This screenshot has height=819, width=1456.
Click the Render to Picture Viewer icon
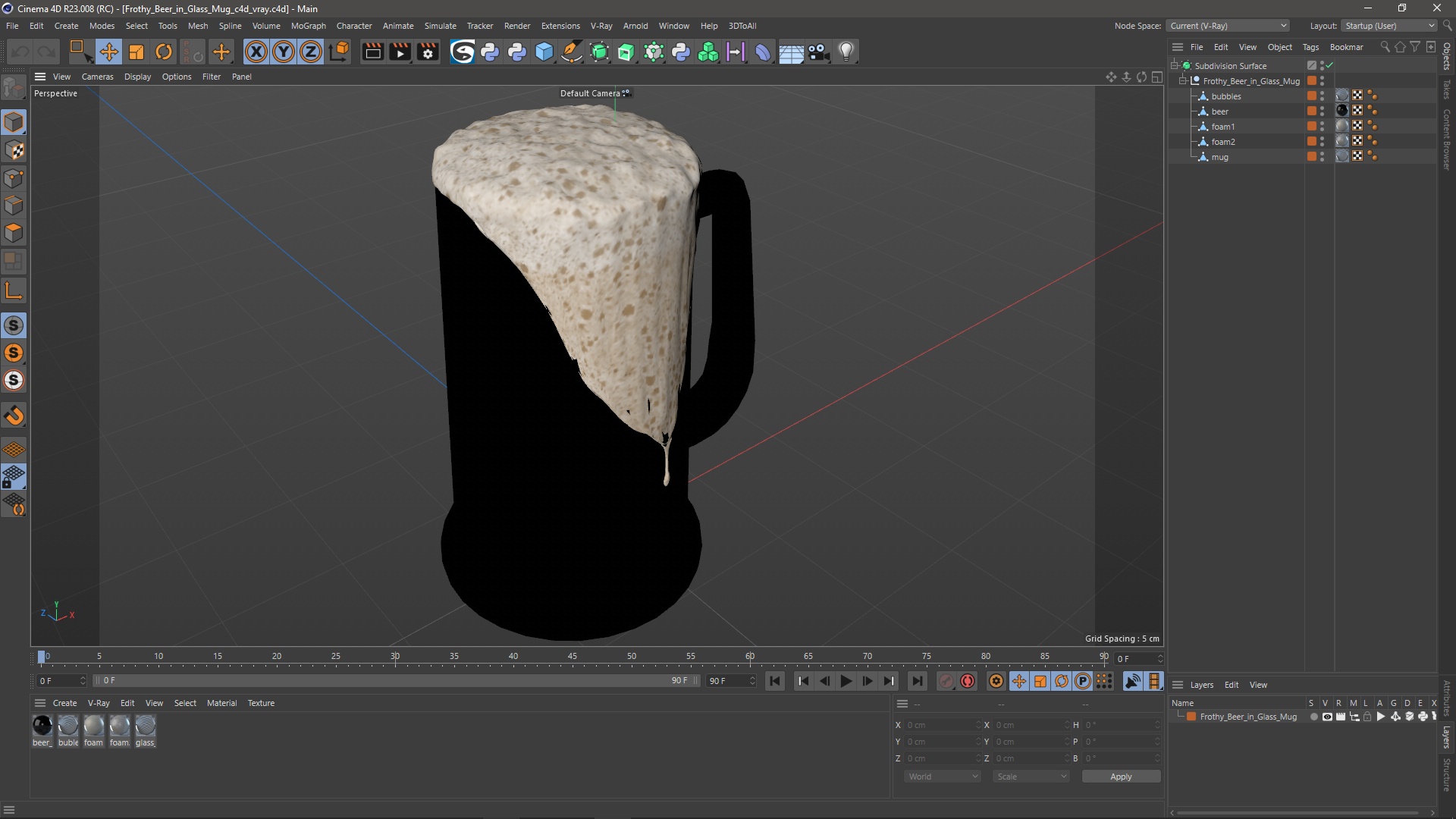[400, 52]
